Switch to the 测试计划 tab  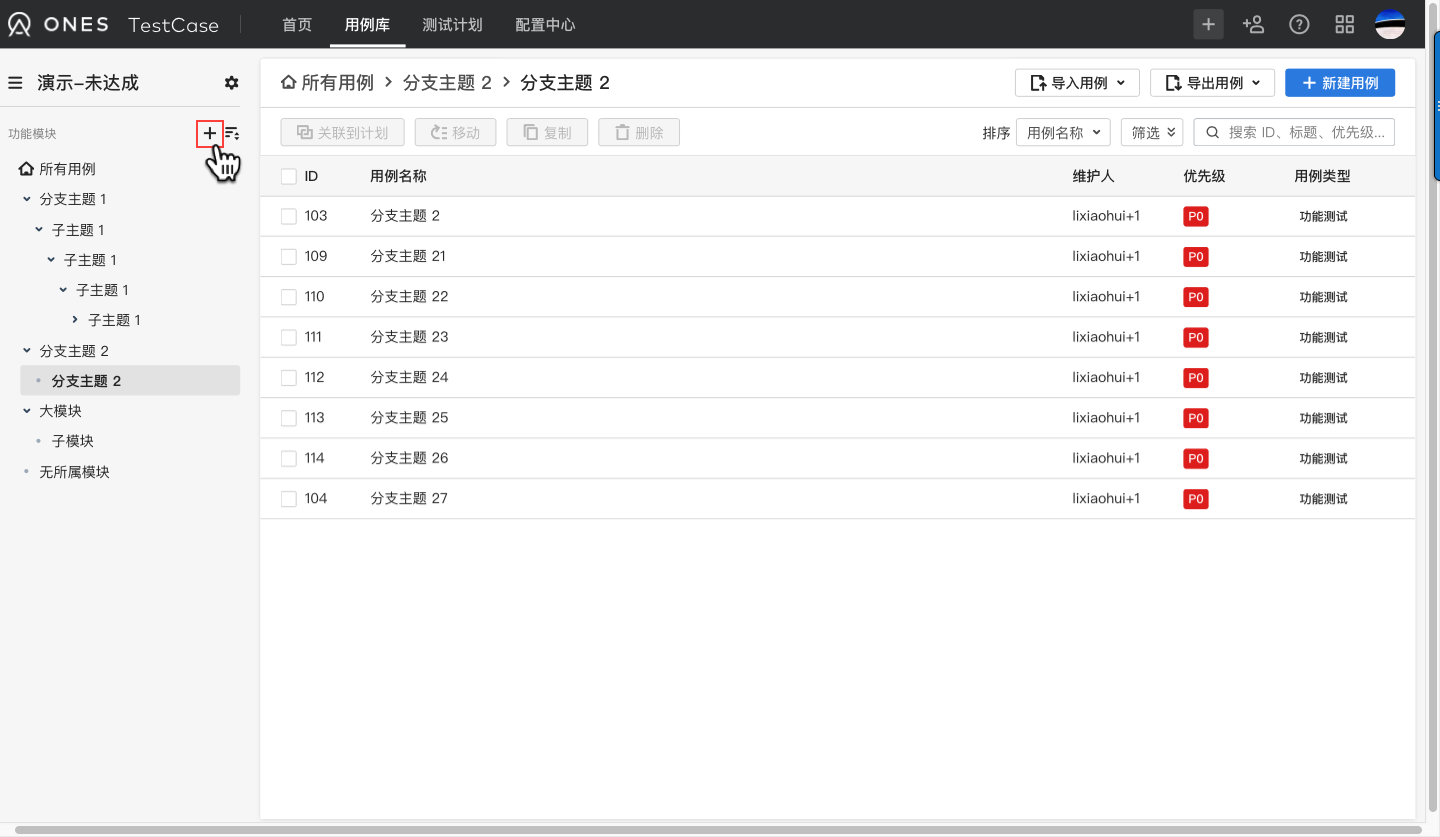click(452, 25)
